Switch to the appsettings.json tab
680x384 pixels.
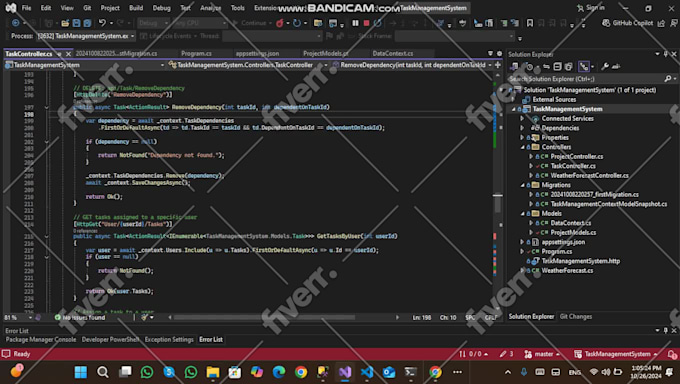click(258, 53)
